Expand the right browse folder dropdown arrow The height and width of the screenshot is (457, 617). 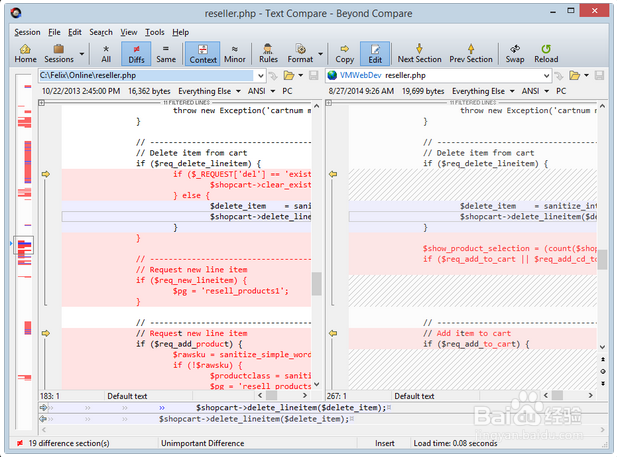[x=586, y=75]
